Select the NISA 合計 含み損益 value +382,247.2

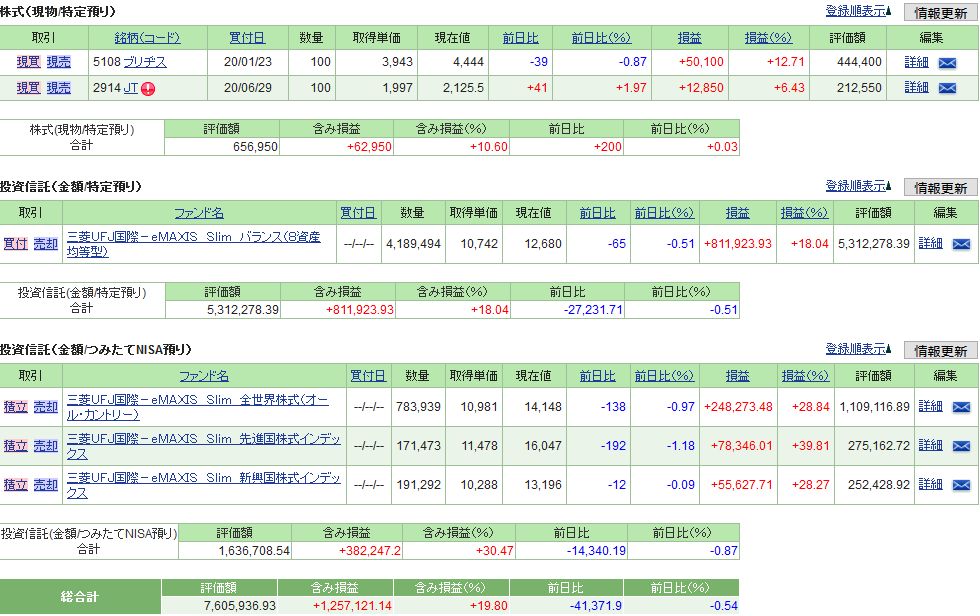click(370, 551)
